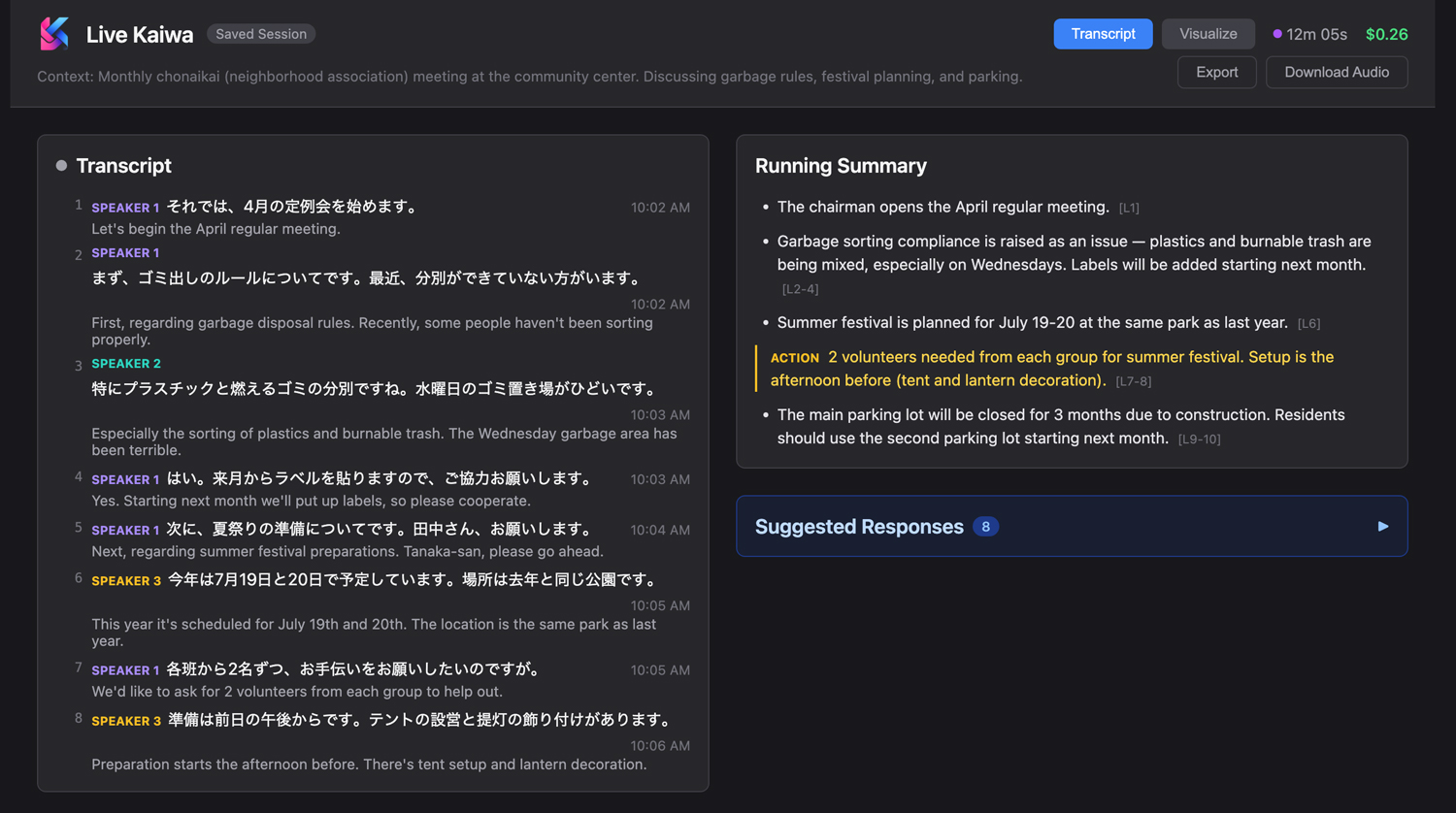The height and width of the screenshot is (813, 1456).
Task: Click the green $0.26 cost indicator
Action: 1386,33
